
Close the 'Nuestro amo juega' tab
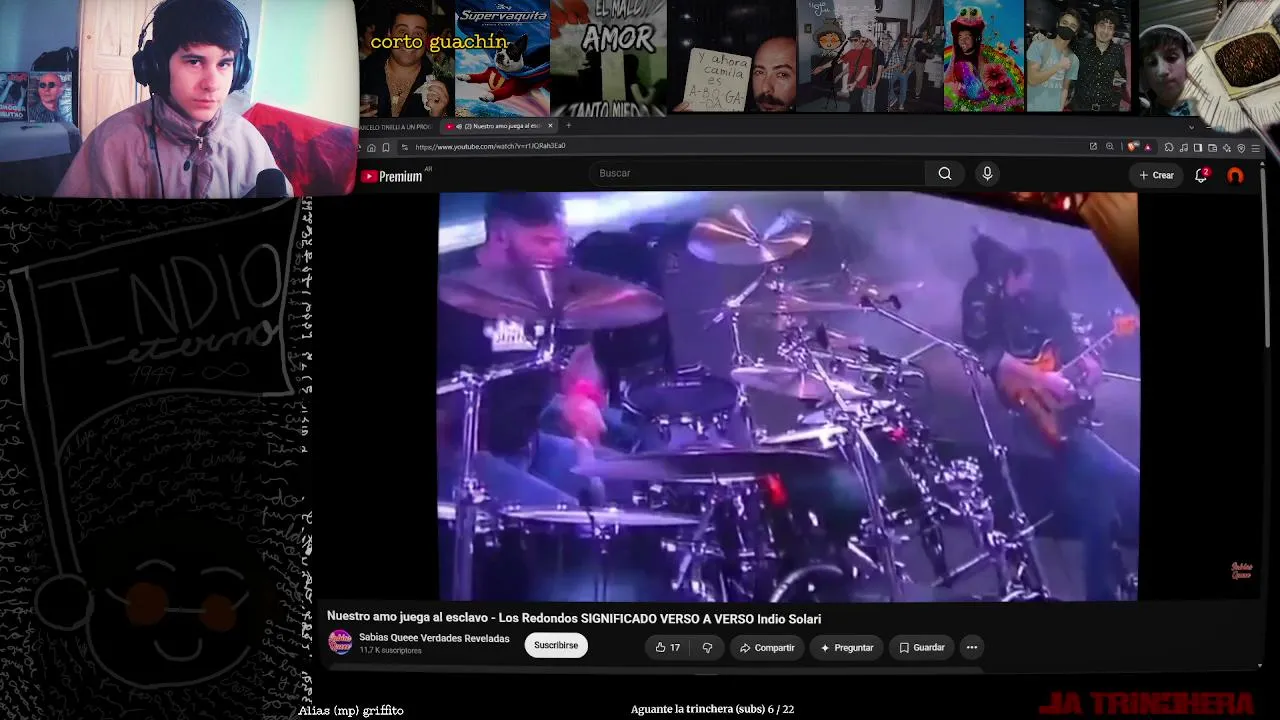tap(550, 126)
